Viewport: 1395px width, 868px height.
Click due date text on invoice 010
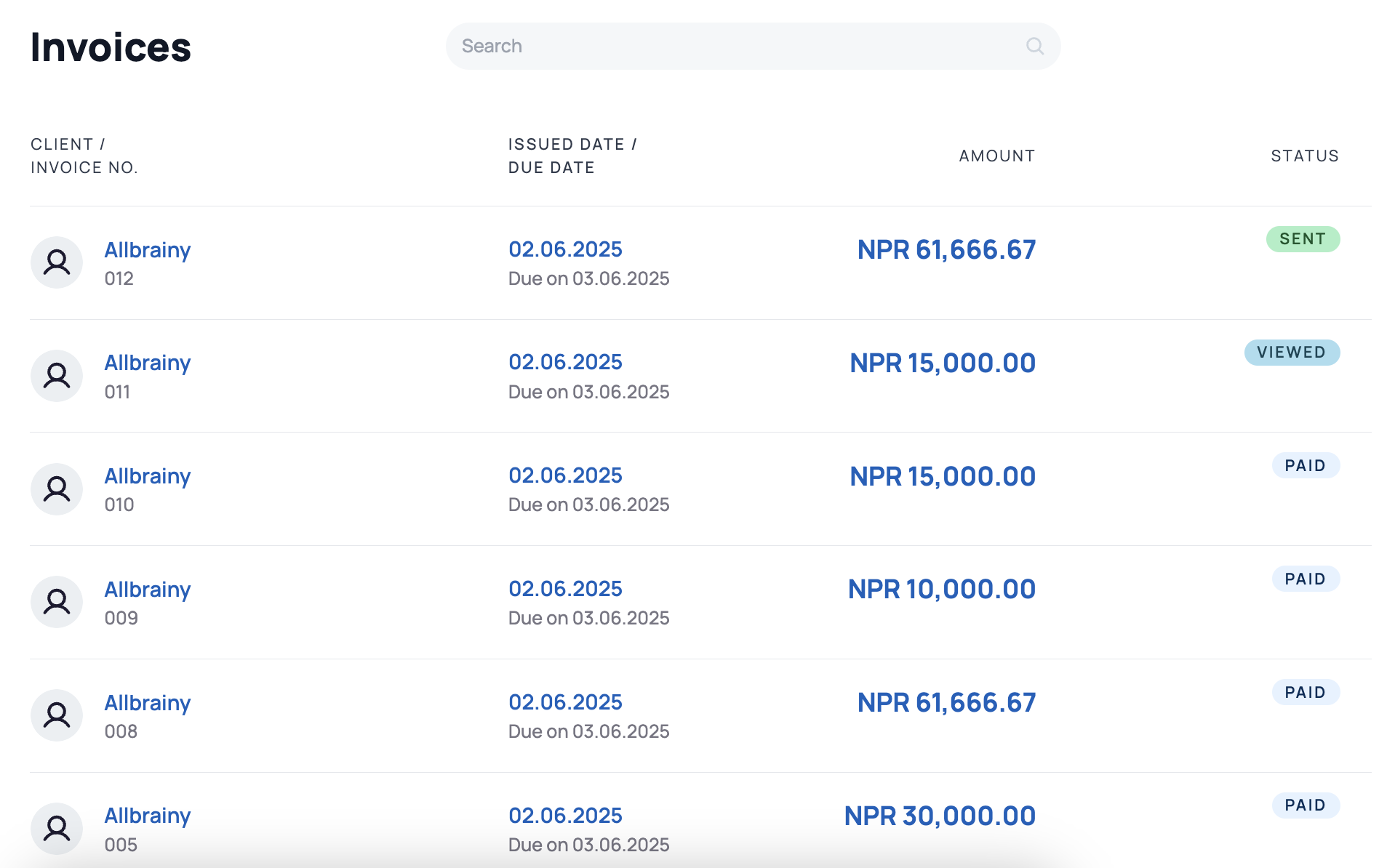tap(588, 505)
